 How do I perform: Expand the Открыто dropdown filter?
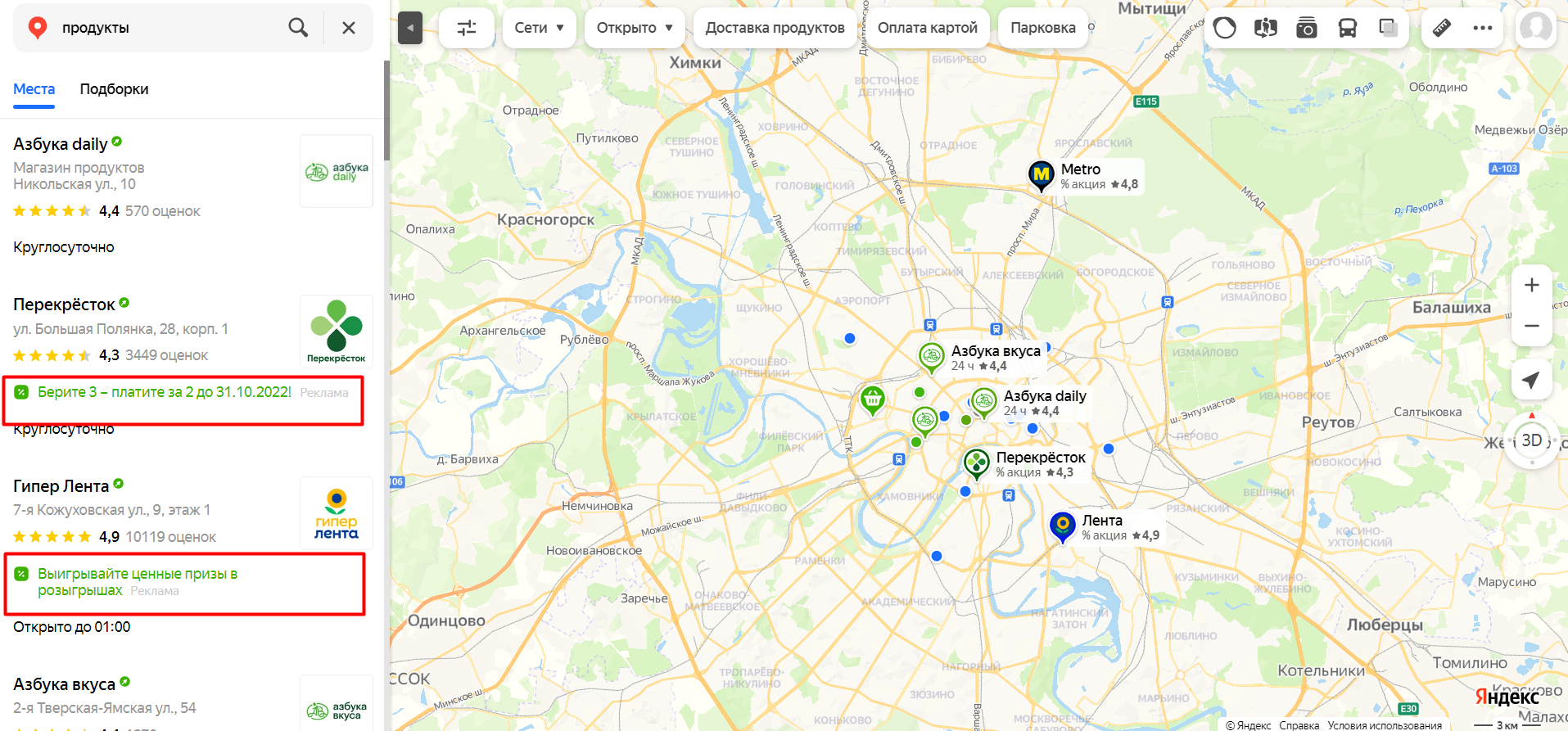[635, 28]
